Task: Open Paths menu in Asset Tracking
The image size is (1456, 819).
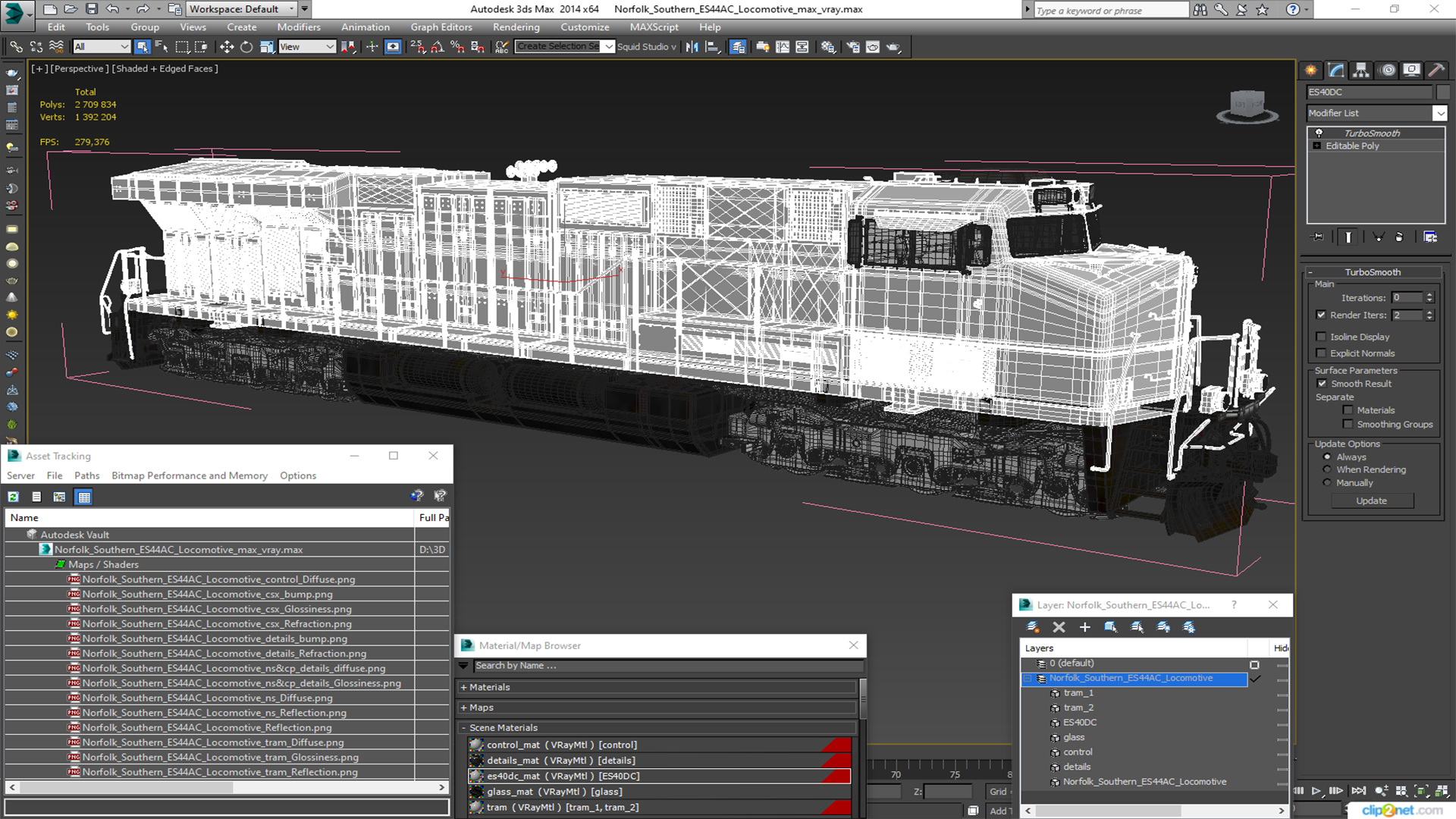Action: pos(86,475)
